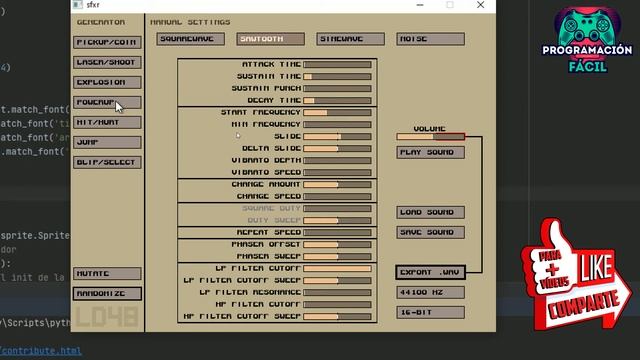Generate a Blip/Select sound
The height and width of the screenshot is (360, 640).
click(x=107, y=162)
